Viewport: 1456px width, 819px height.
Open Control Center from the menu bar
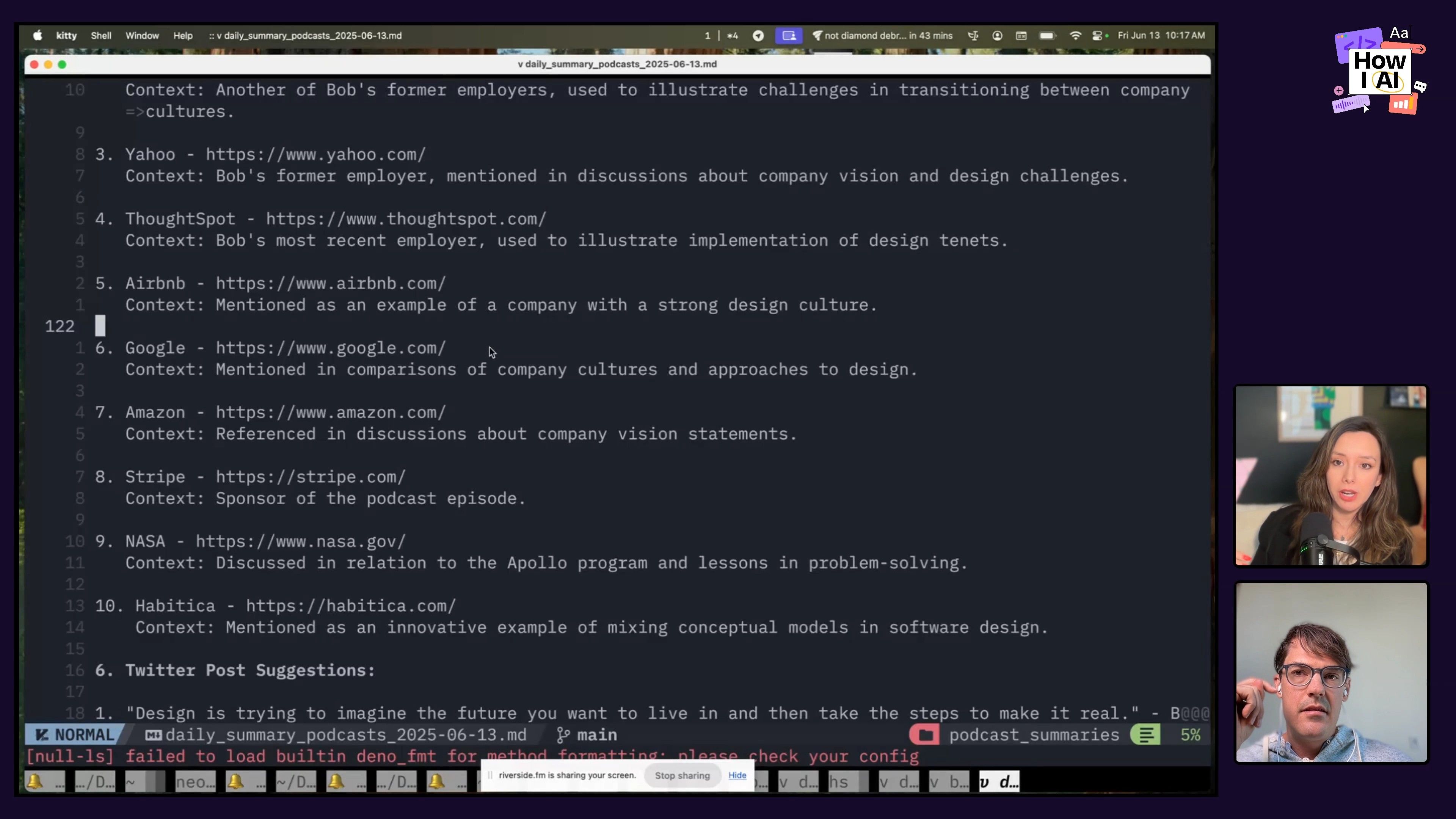(1098, 36)
